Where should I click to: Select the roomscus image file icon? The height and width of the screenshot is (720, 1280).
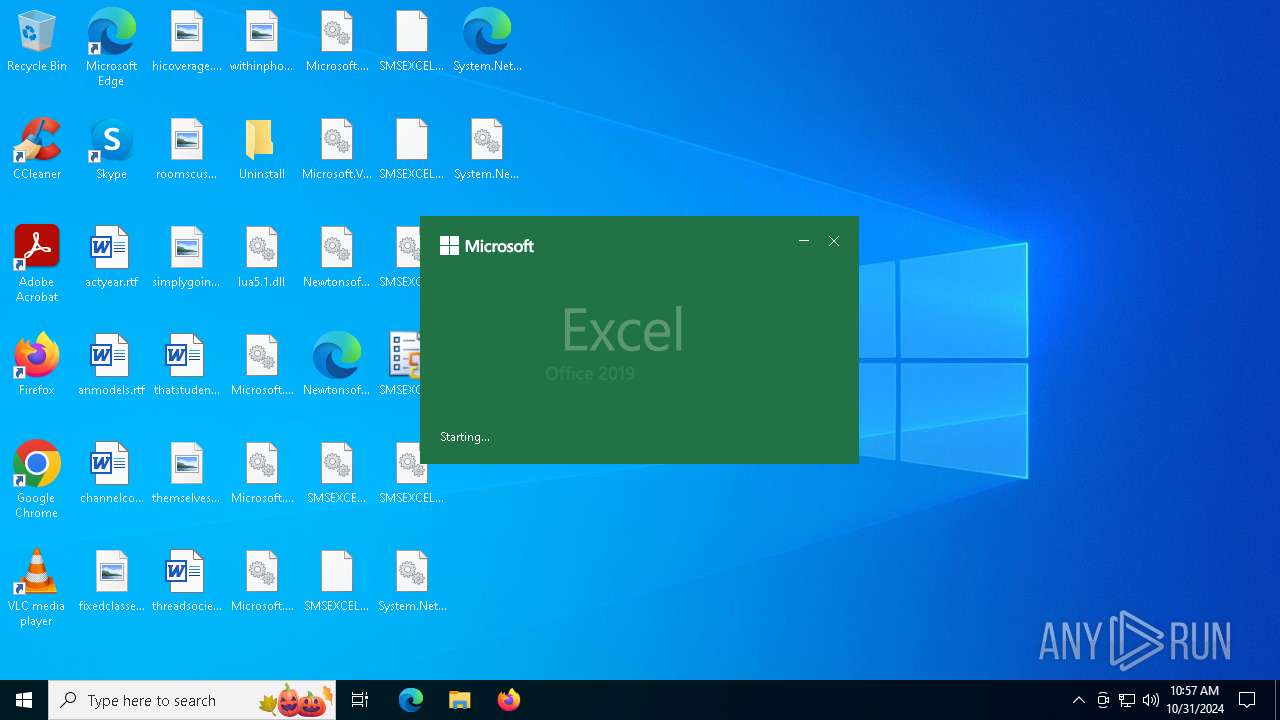coord(187,150)
